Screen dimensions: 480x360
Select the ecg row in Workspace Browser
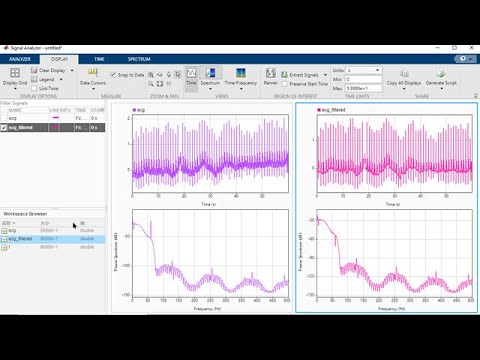click(53, 231)
